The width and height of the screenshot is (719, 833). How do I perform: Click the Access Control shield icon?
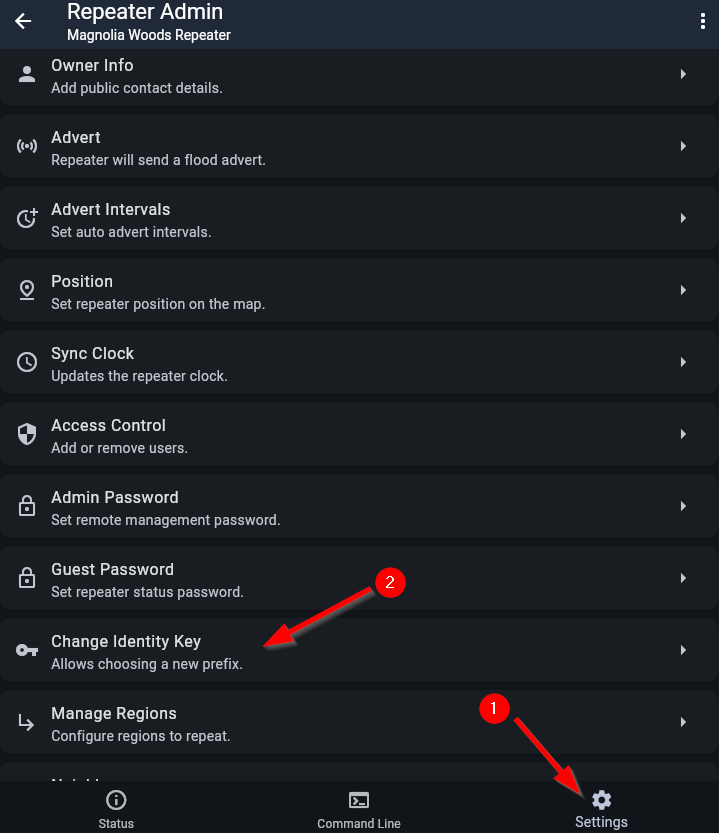tap(27, 433)
